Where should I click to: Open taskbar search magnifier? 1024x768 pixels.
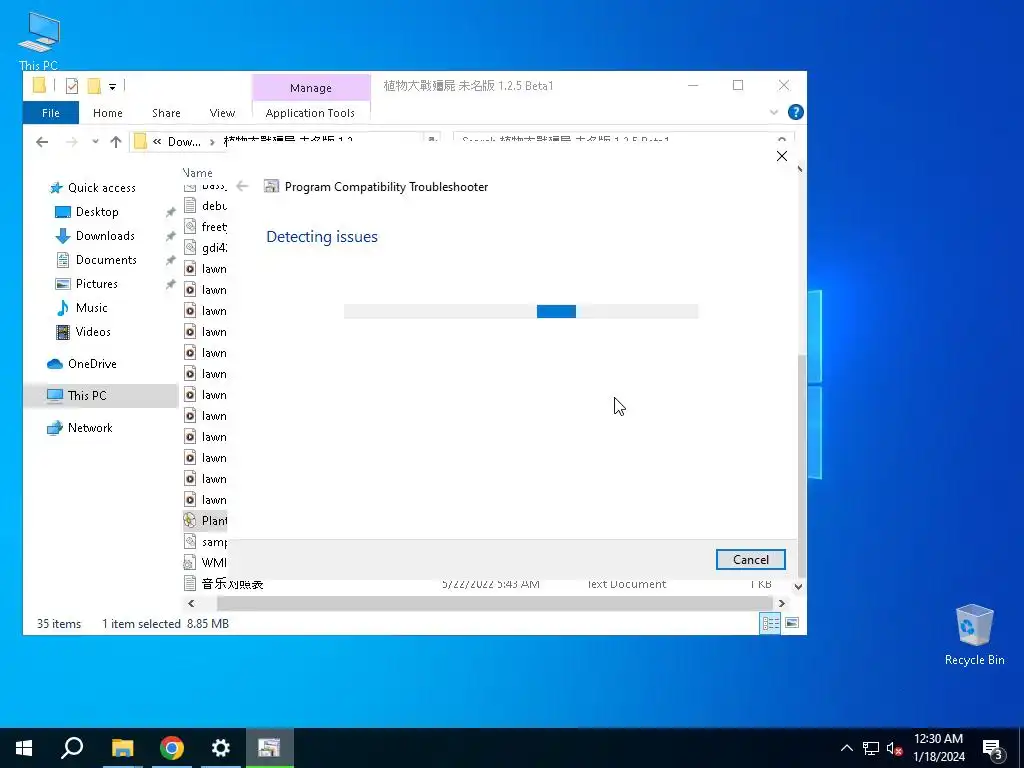[x=72, y=748]
